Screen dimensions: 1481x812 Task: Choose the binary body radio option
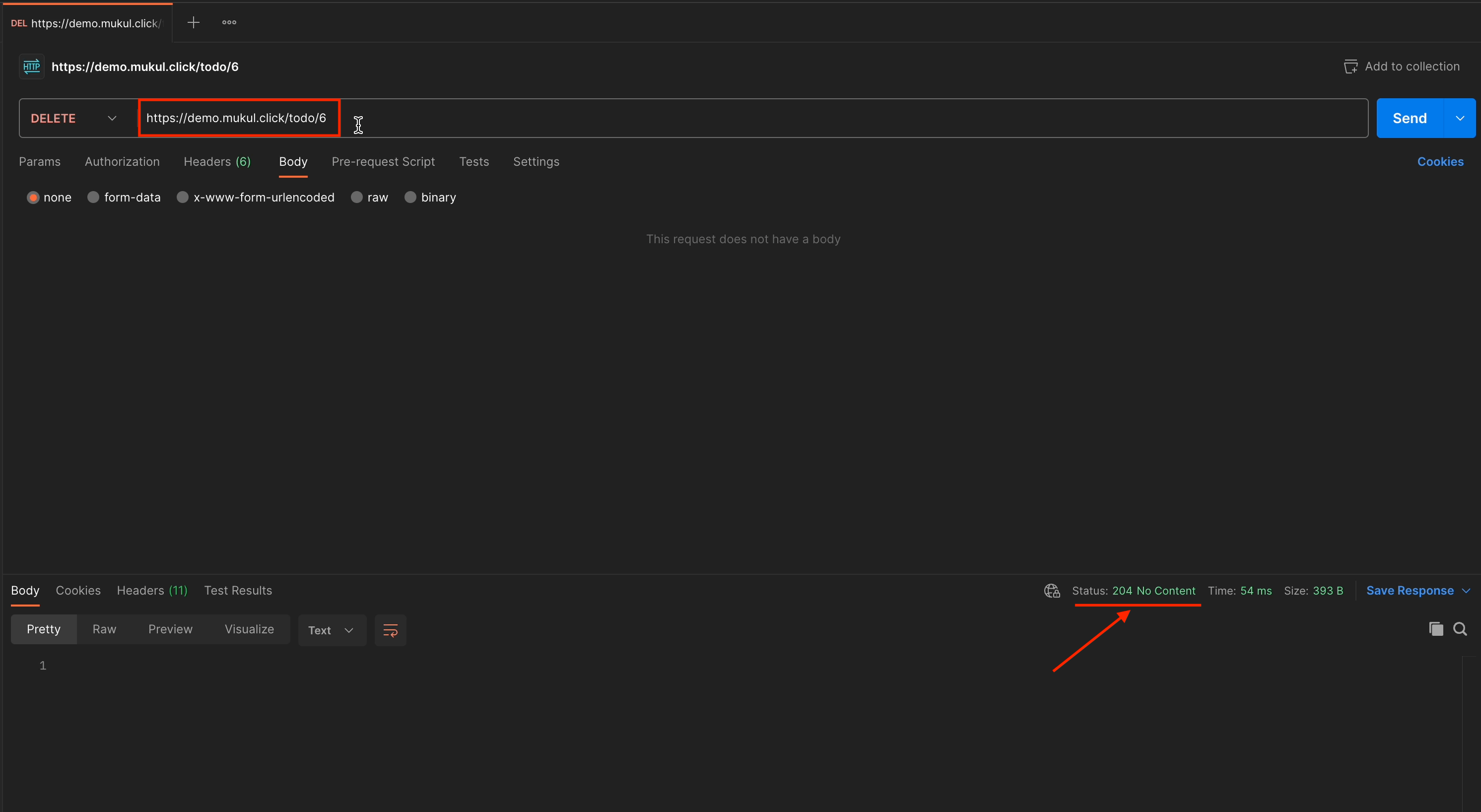coord(410,197)
